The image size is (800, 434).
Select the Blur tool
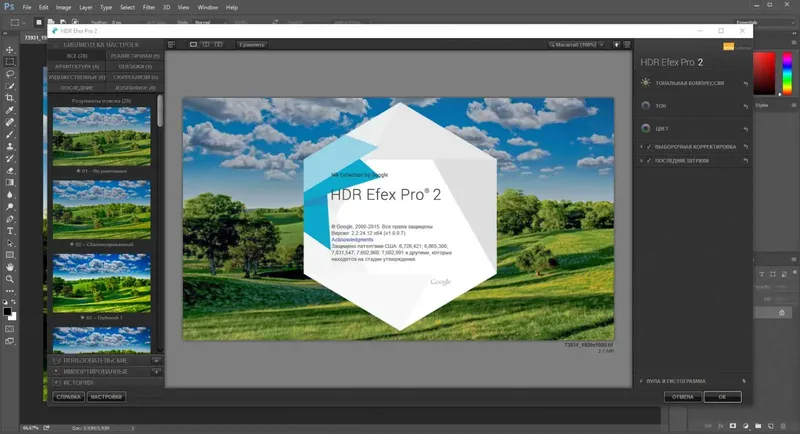tap(10, 195)
